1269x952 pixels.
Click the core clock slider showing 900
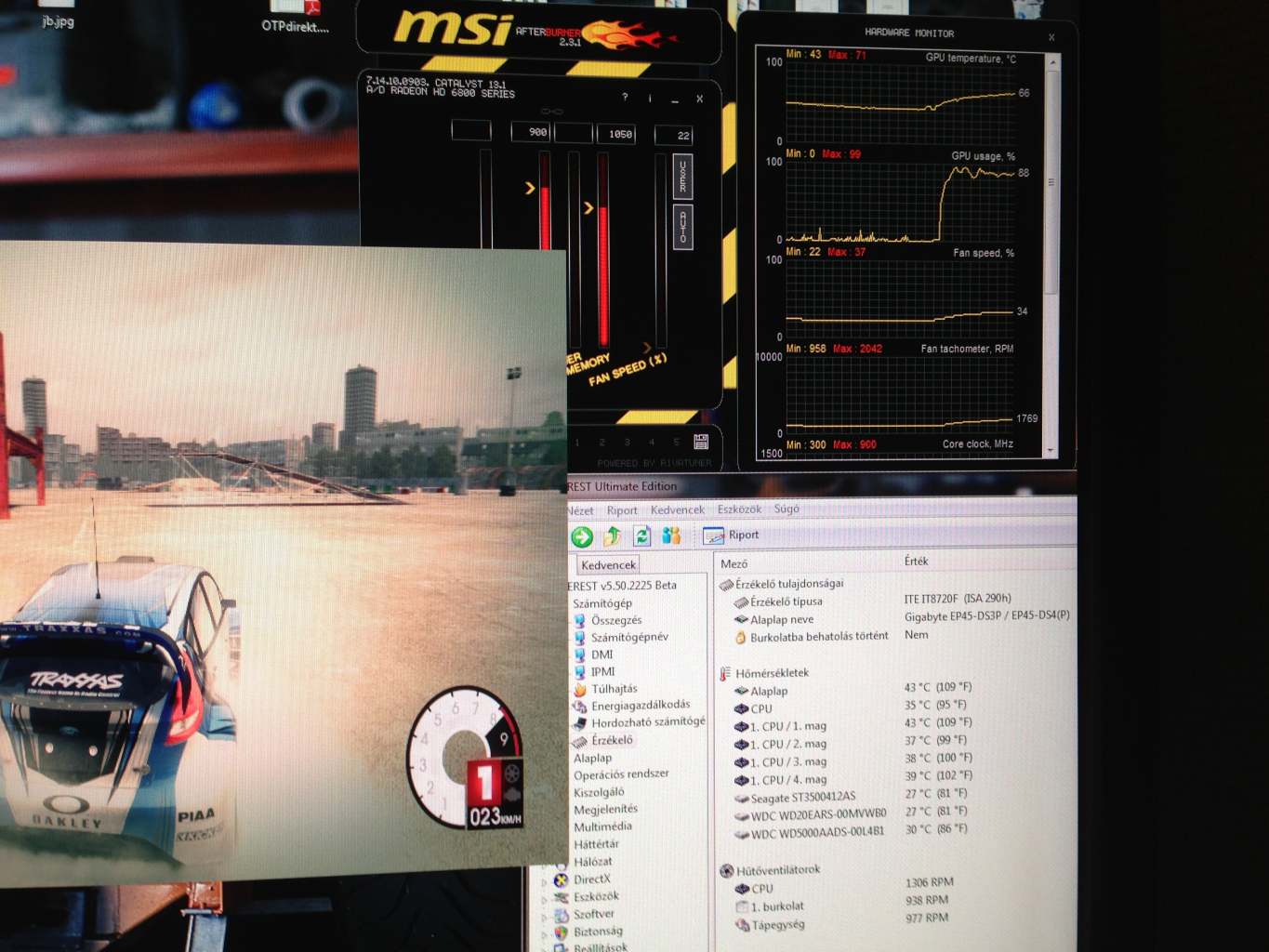[x=545, y=200]
